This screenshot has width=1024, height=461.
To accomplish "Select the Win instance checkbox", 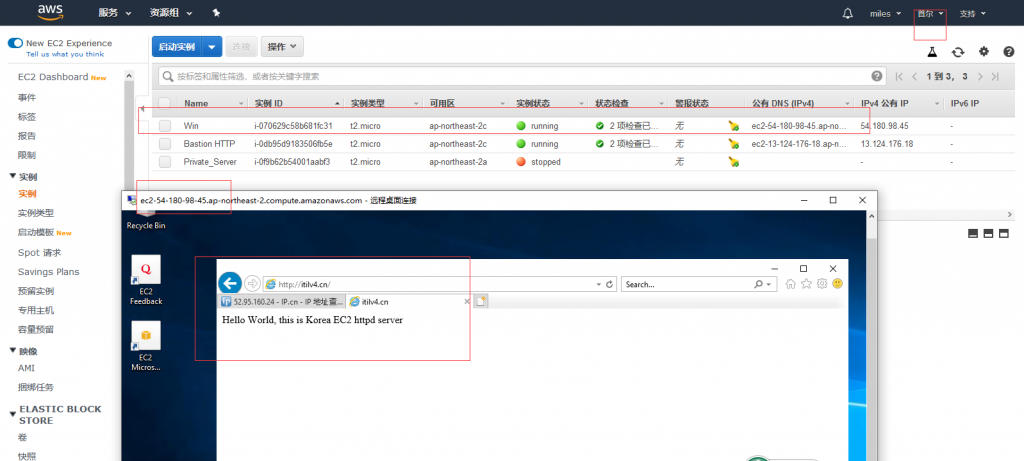I will (165, 125).
